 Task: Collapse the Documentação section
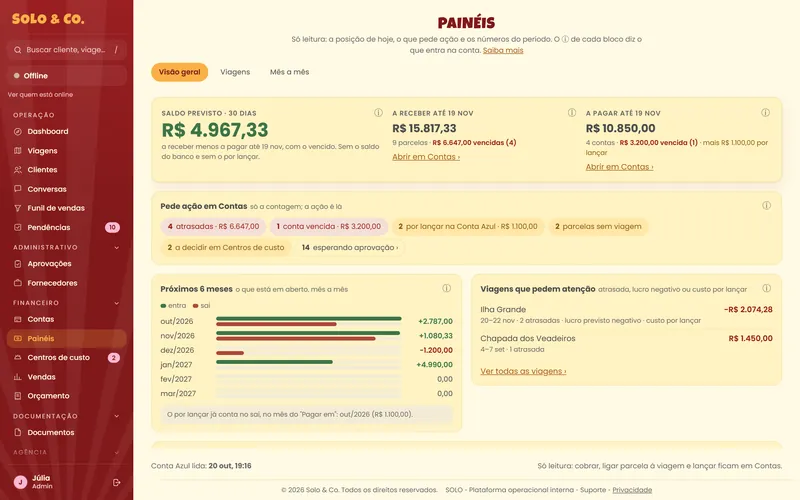coord(116,416)
